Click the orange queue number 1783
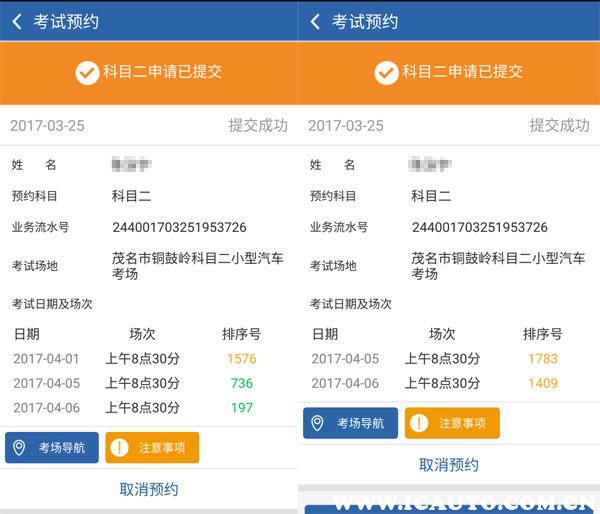 (542, 359)
